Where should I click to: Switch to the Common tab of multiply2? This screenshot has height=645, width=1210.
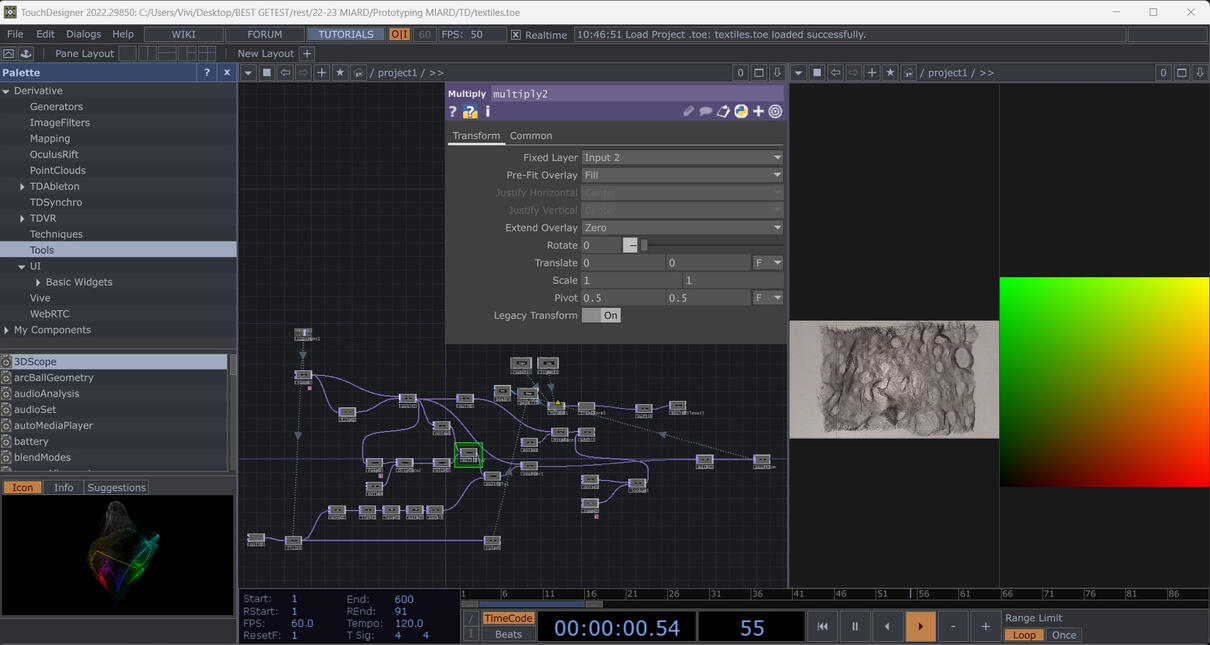click(x=530, y=136)
